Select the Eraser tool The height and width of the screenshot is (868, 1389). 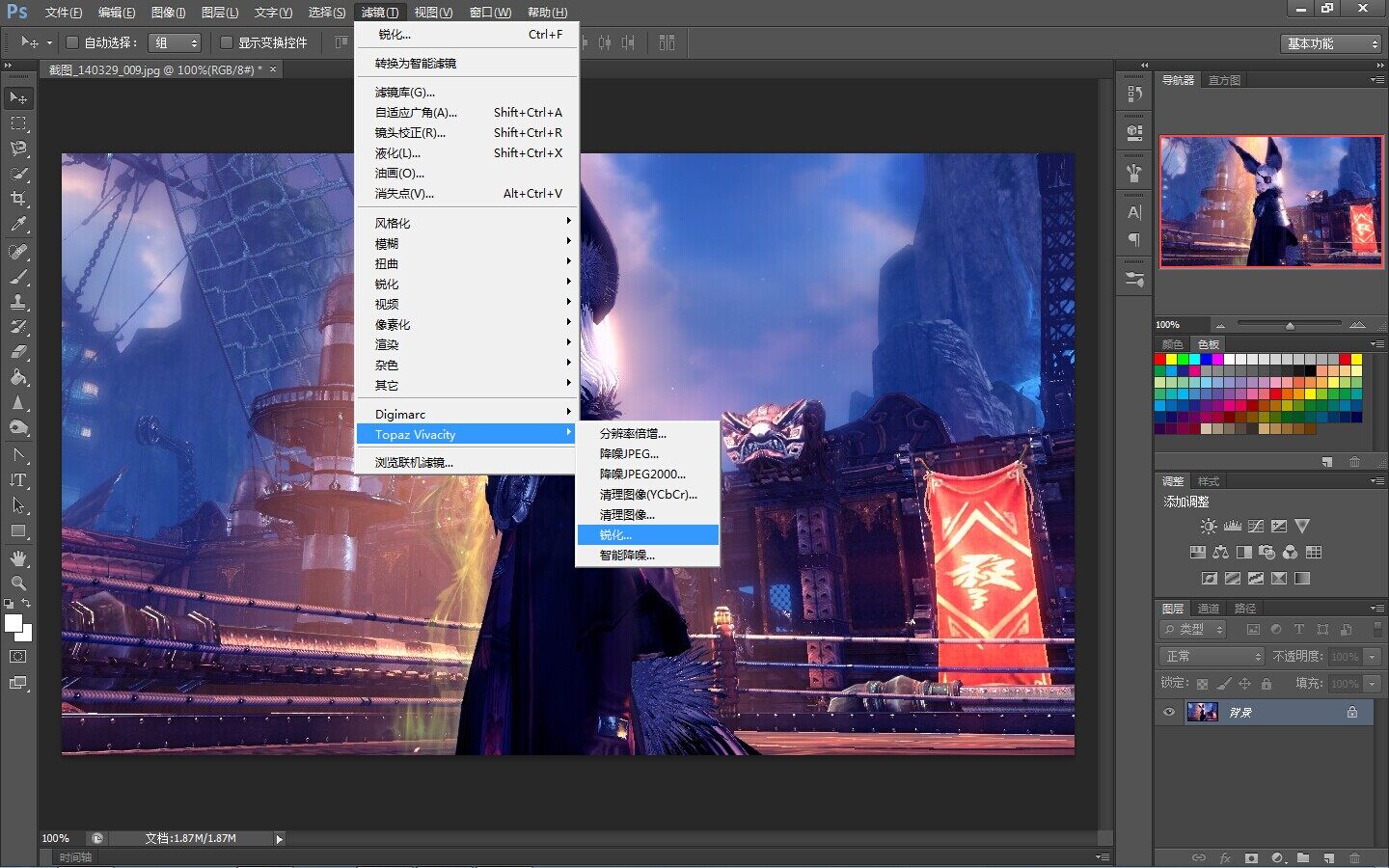pyautogui.click(x=18, y=352)
